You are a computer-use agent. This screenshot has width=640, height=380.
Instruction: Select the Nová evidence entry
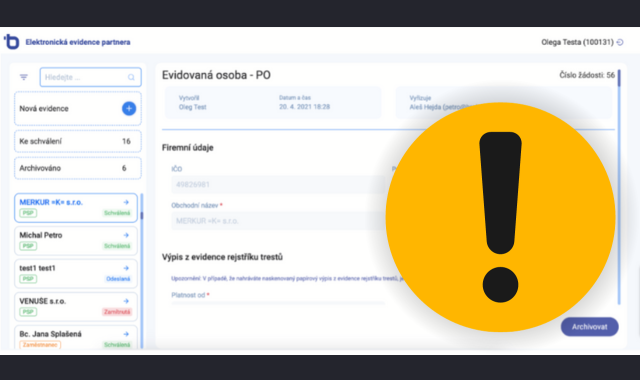[78, 109]
